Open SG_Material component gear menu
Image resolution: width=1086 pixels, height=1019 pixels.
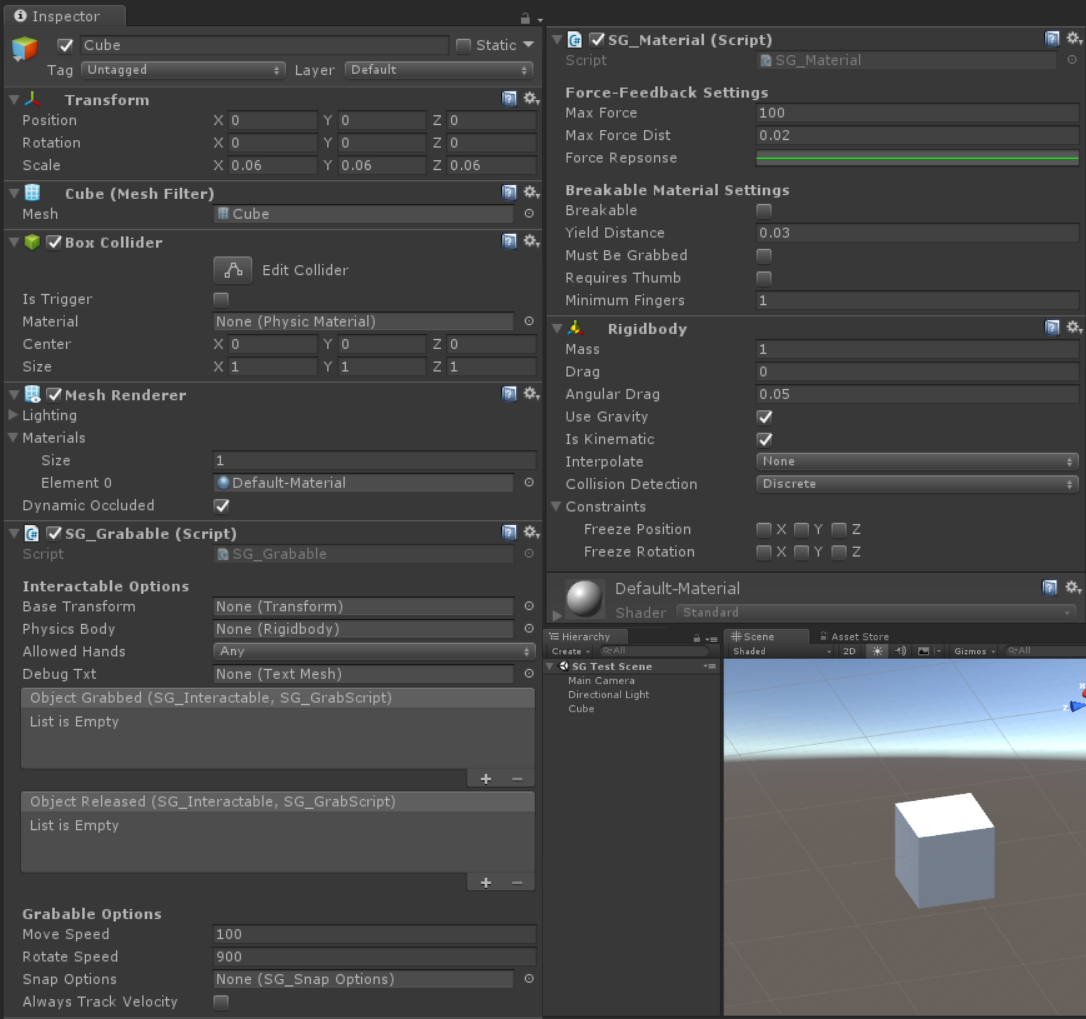point(1073,39)
